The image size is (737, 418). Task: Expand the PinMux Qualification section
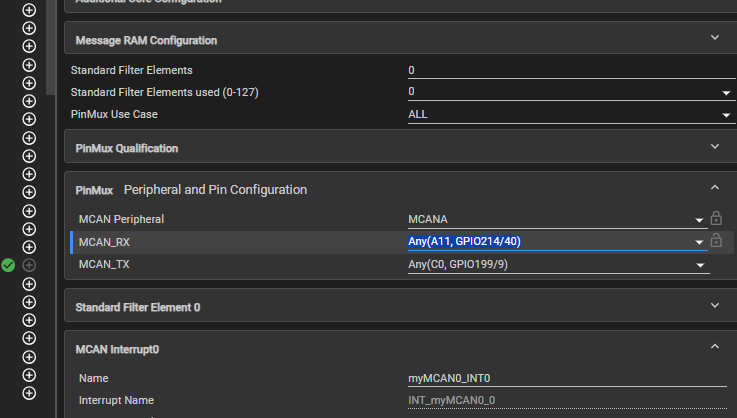point(714,146)
